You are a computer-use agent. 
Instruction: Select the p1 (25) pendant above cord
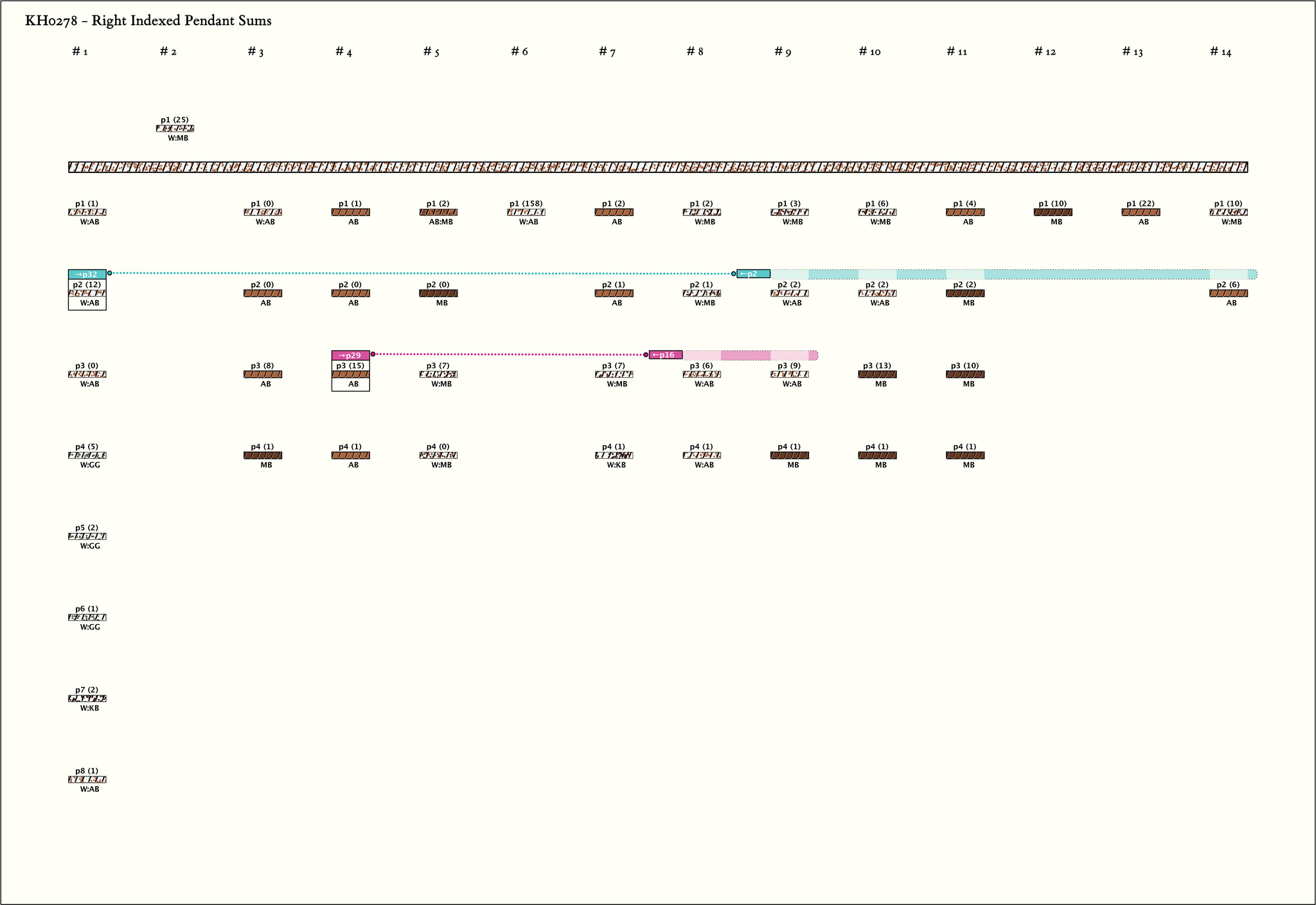[175, 129]
